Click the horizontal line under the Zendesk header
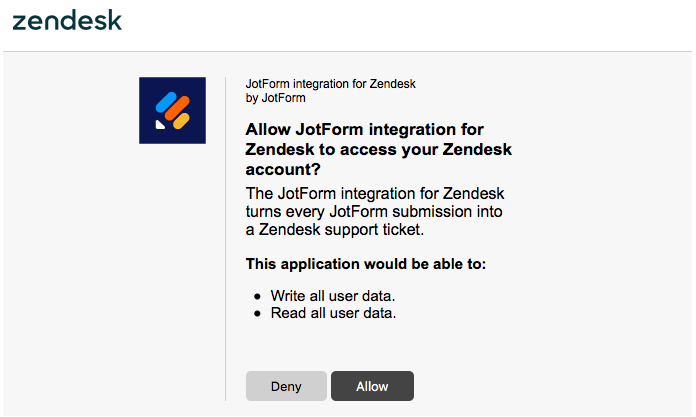This screenshot has width=696, height=417. coord(348,51)
